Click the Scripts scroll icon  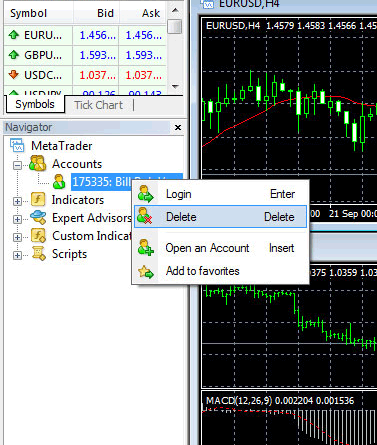tap(39, 253)
